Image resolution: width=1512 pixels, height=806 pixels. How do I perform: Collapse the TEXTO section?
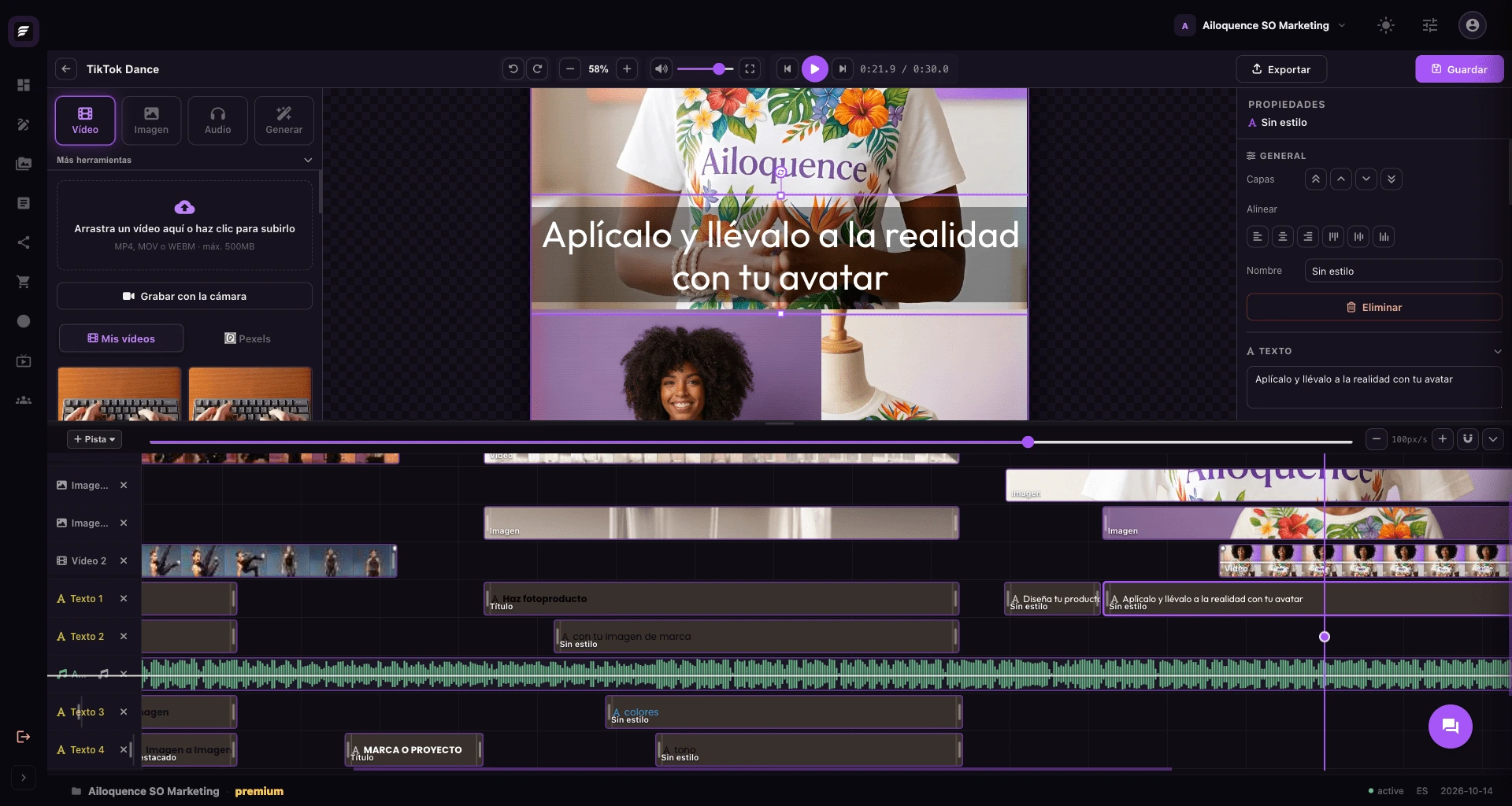1497,351
